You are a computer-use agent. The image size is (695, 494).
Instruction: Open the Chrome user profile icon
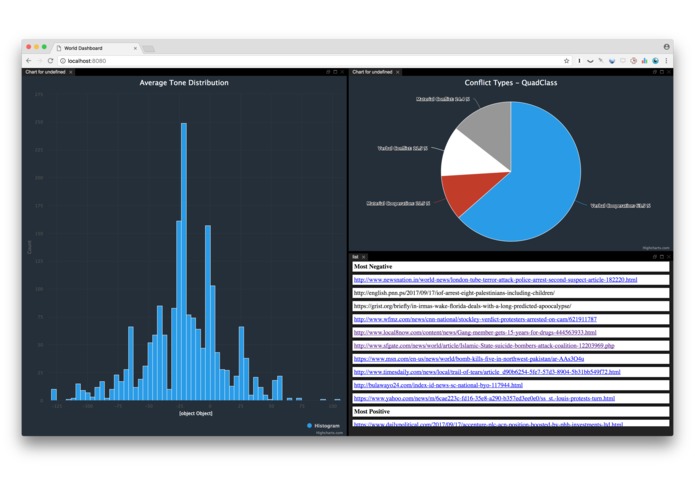coord(666,47)
